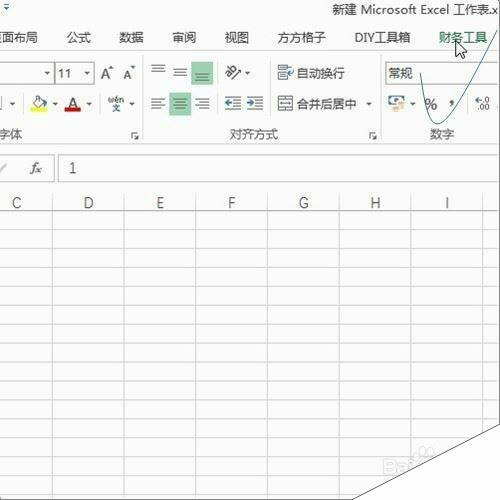The height and width of the screenshot is (500, 500).
Task: Open the 审阅 tab
Action: (184, 38)
